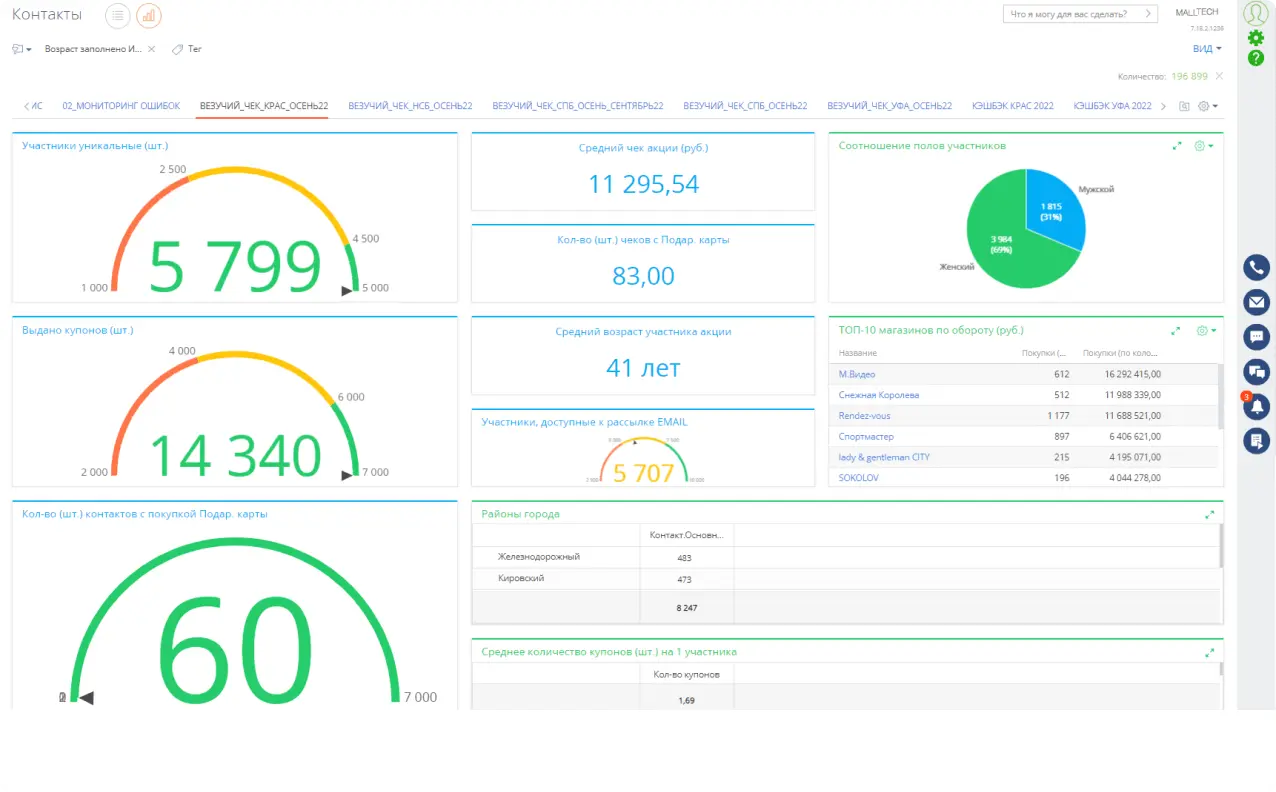Open the green system designer gear
The height and width of the screenshot is (792, 1276).
click(x=1256, y=38)
